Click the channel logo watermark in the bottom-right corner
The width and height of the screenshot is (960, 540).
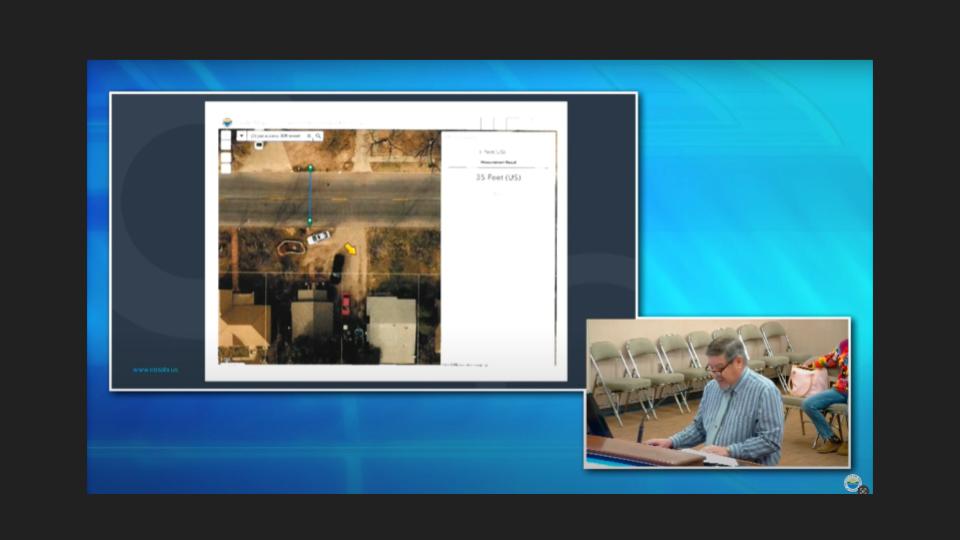(x=853, y=483)
